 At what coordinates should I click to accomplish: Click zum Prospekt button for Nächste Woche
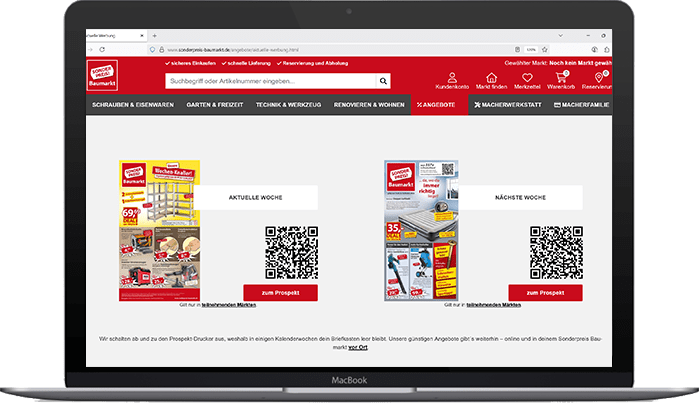click(x=545, y=293)
